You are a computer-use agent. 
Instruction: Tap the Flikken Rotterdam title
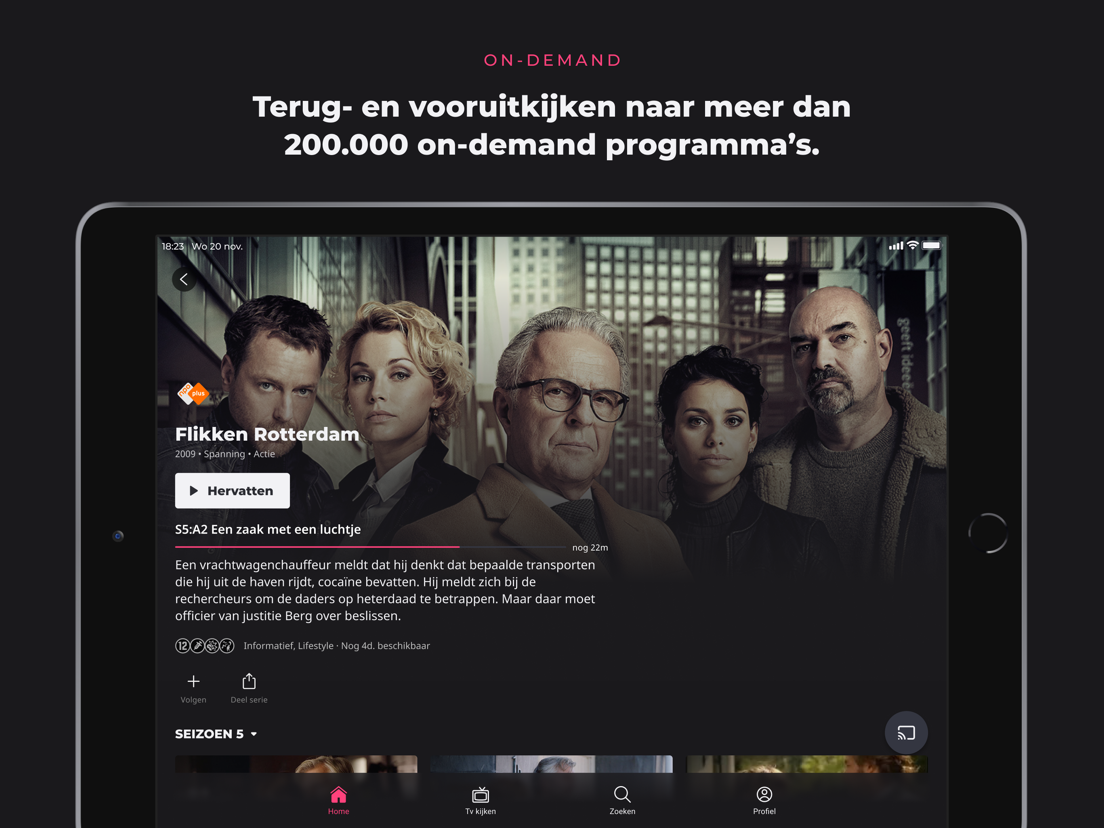coord(267,434)
